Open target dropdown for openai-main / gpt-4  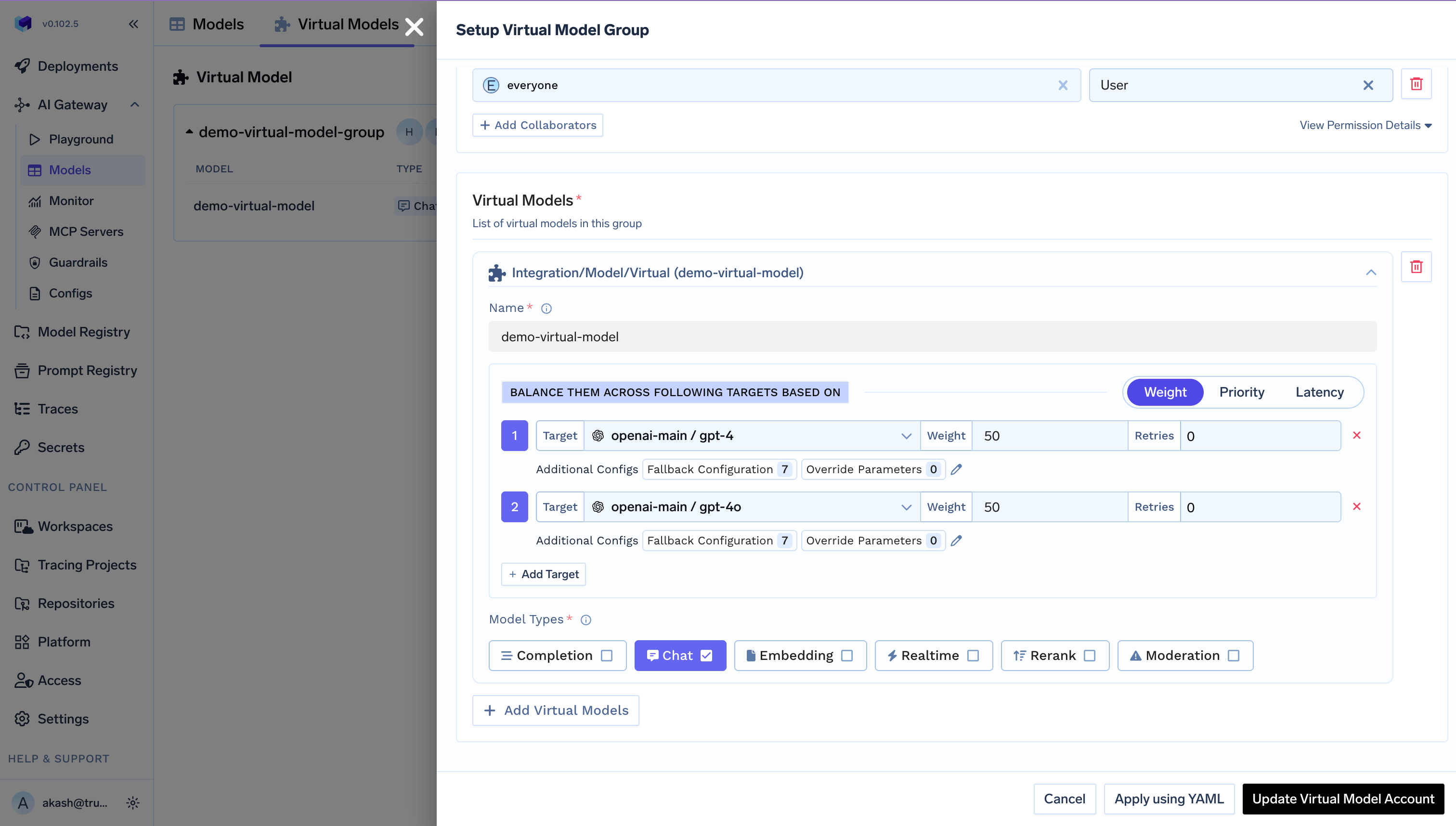click(x=906, y=436)
